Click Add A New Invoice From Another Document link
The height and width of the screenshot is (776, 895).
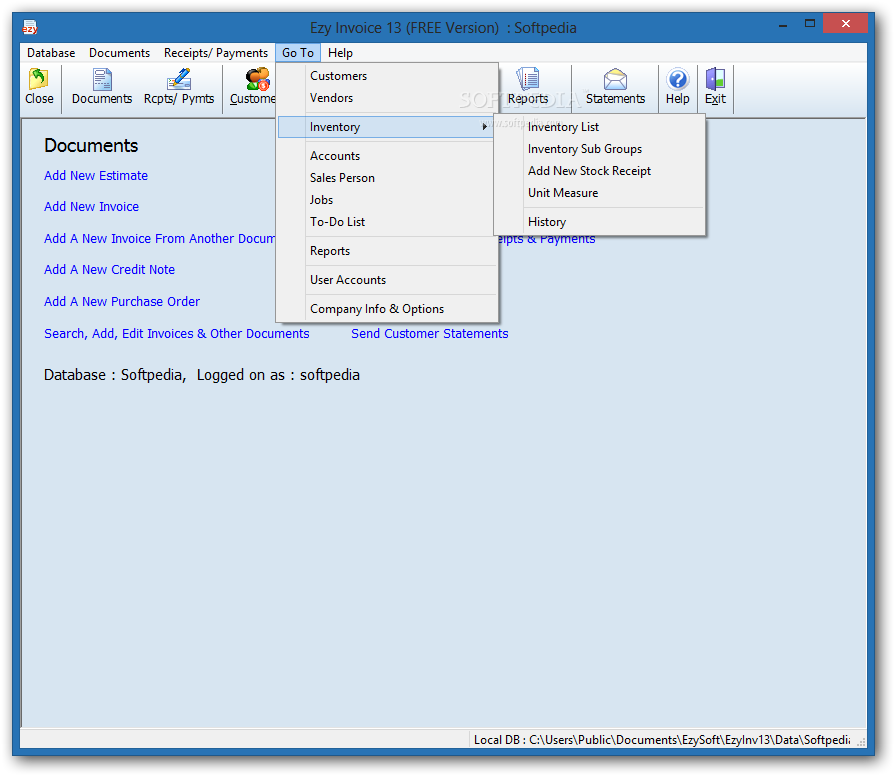[x=160, y=239]
